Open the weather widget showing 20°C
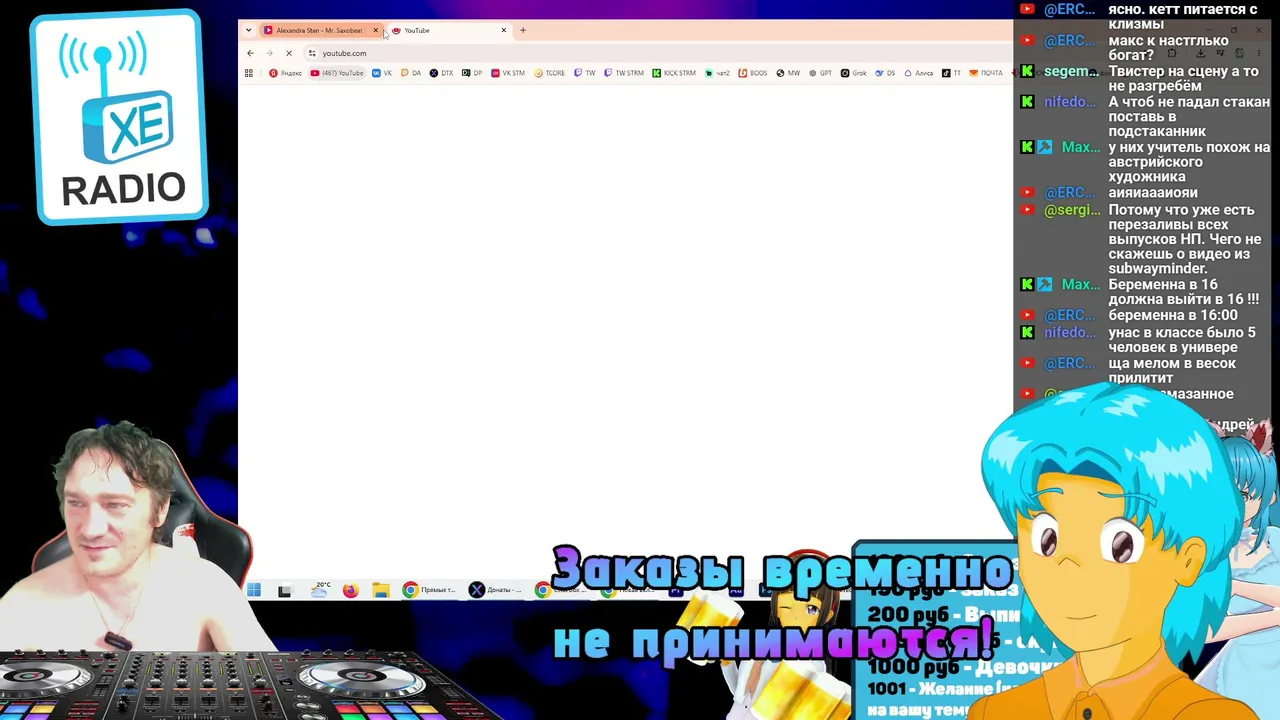The width and height of the screenshot is (1280, 720). coord(321,590)
